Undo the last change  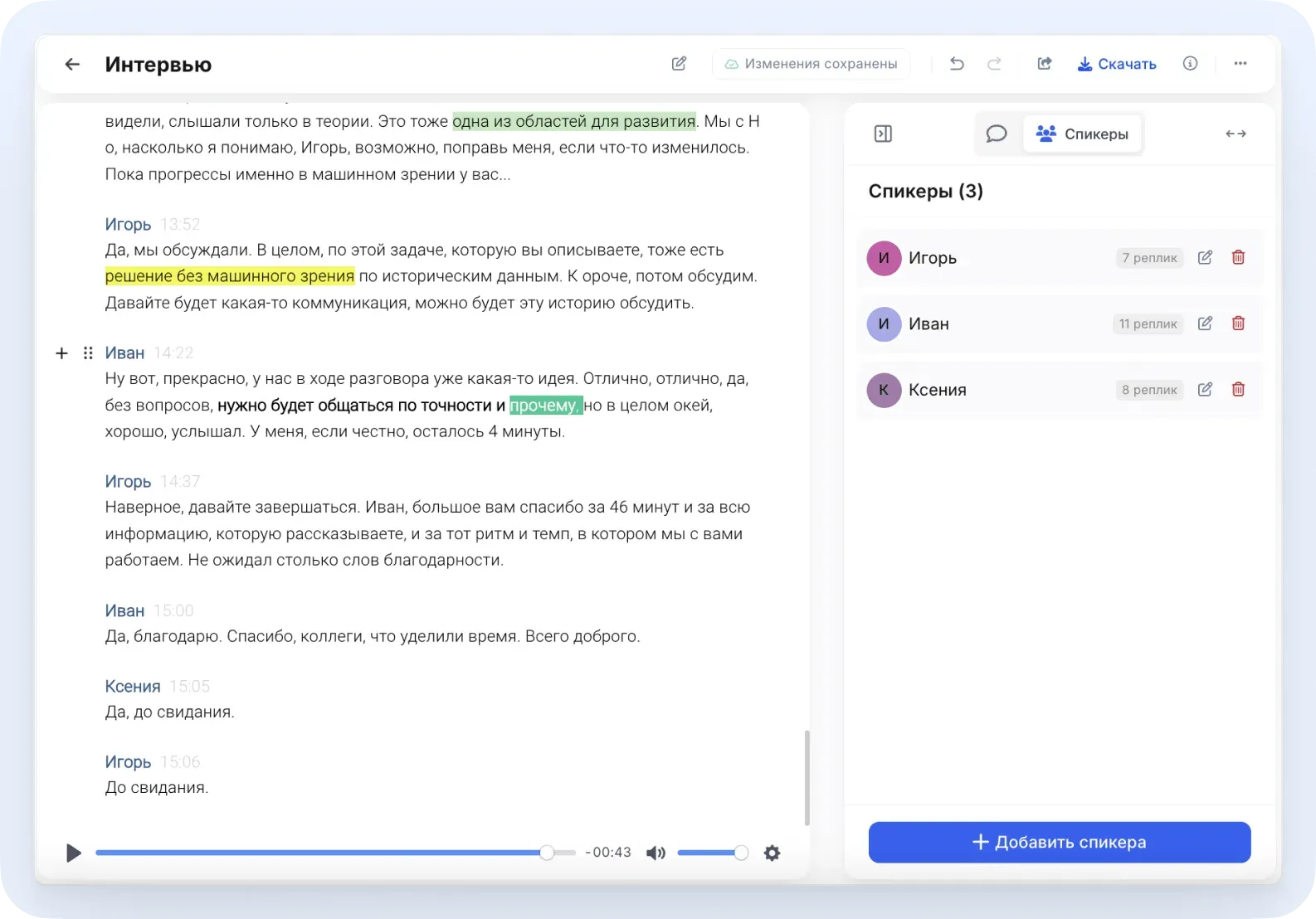(957, 64)
